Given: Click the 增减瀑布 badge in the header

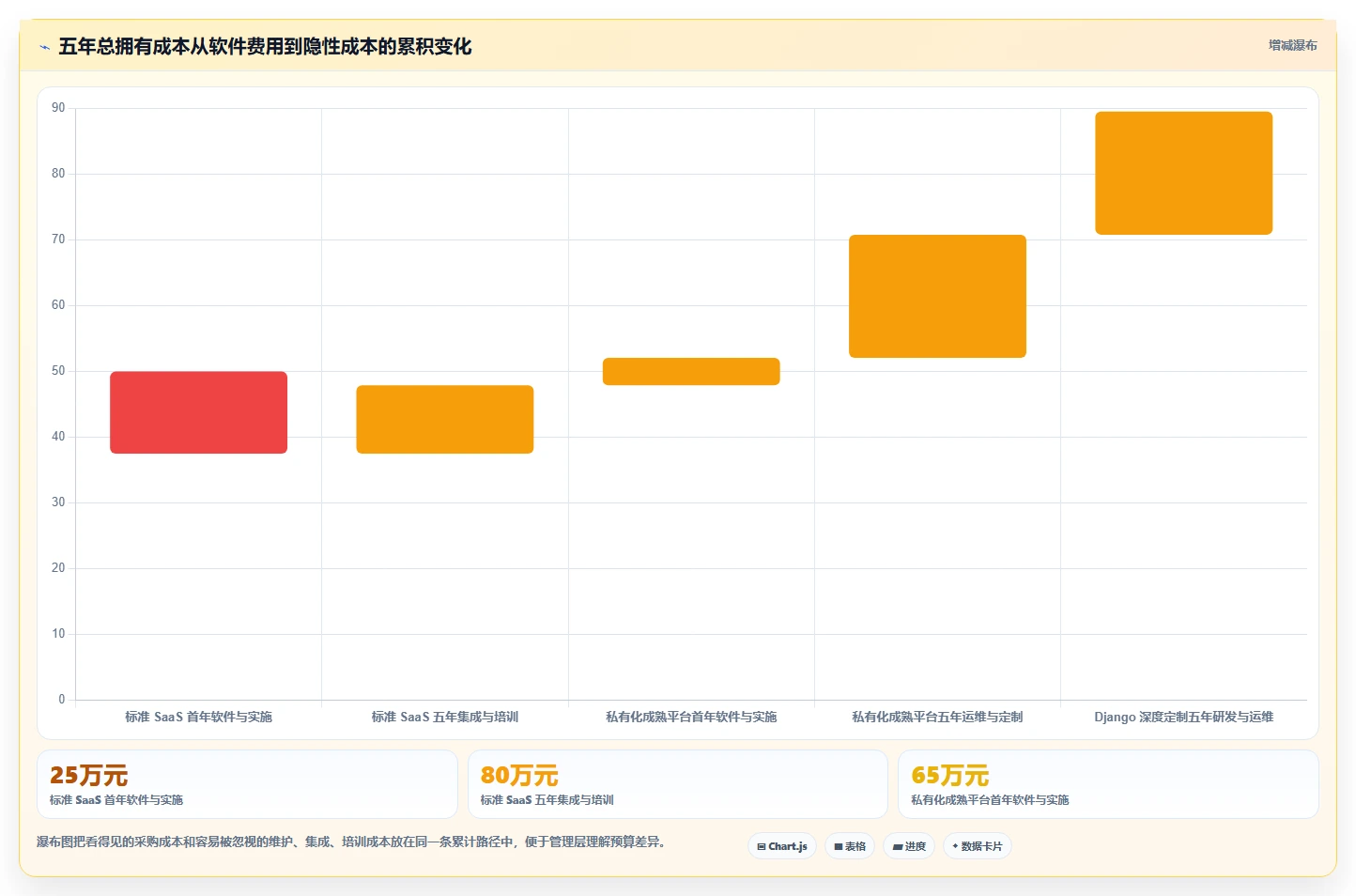Looking at the screenshot, I should point(1292,45).
